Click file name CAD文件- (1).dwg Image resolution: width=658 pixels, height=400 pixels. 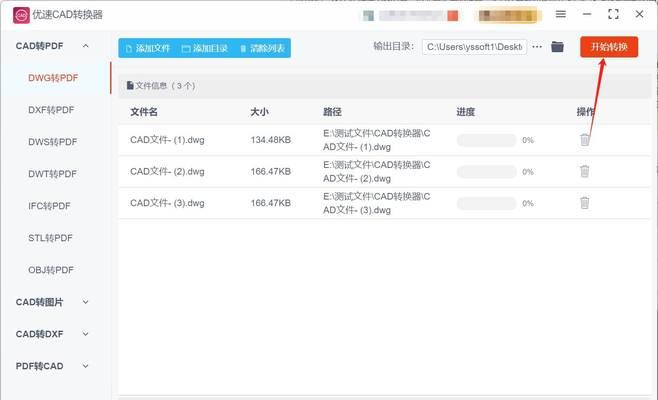[x=167, y=140]
